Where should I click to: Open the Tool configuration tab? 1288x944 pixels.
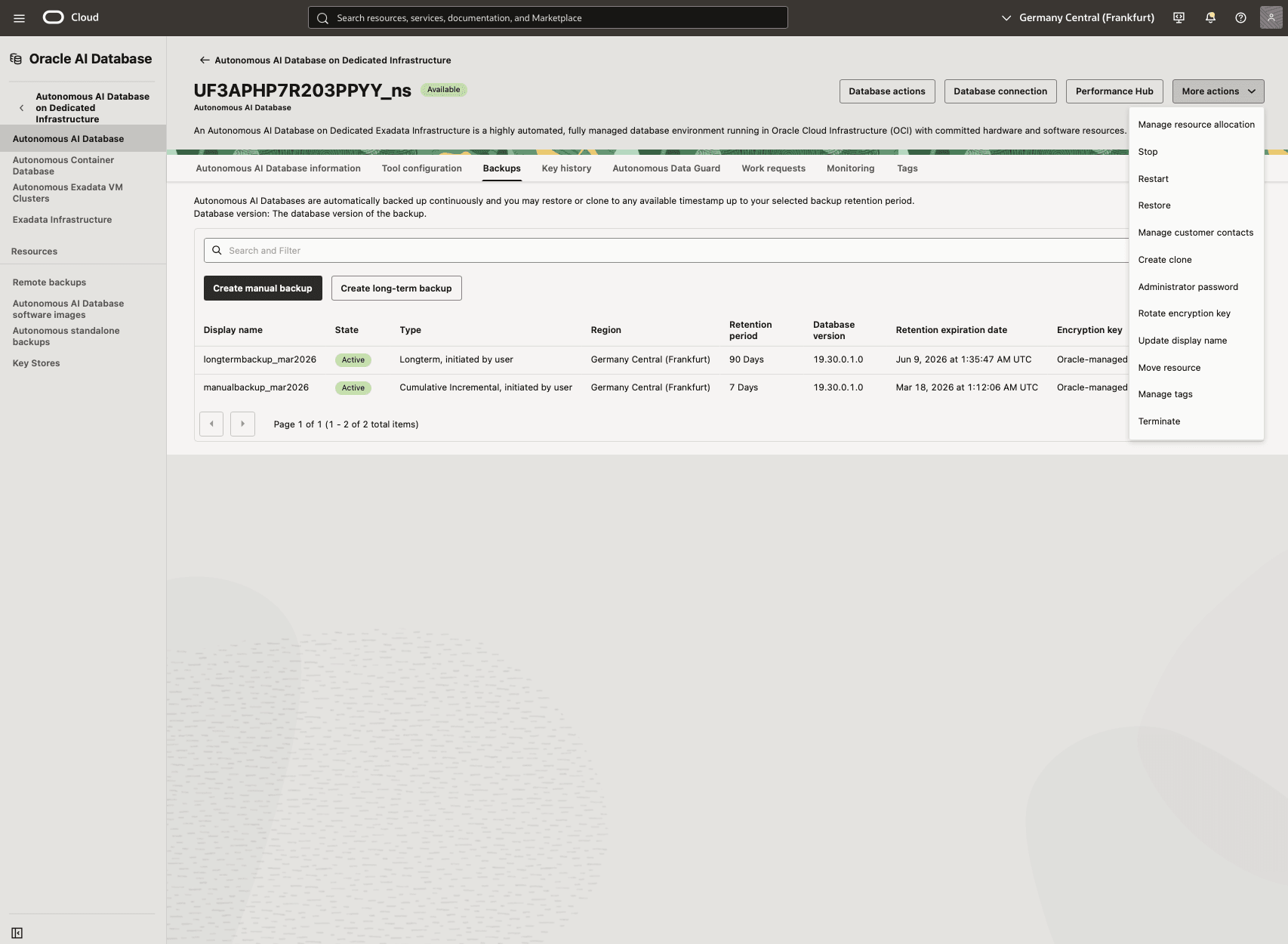point(421,168)
